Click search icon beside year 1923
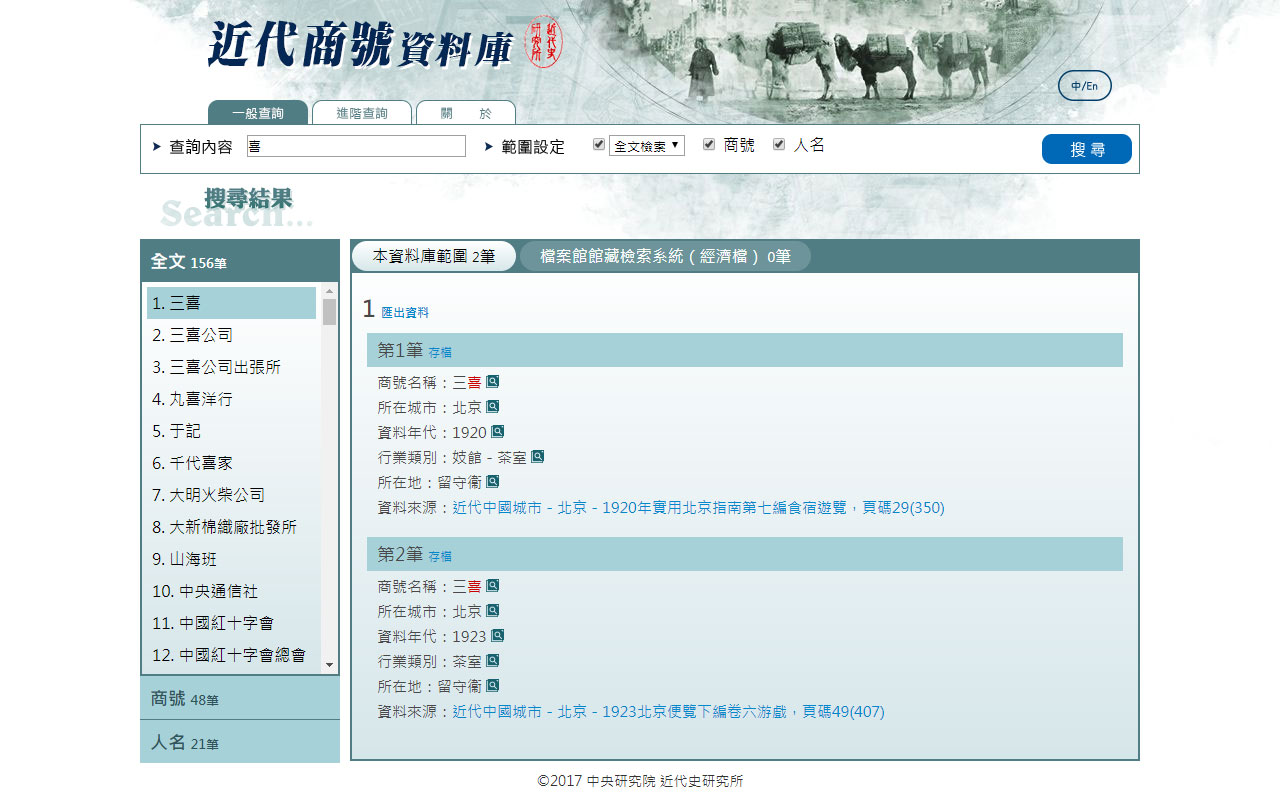This screenshot has height=800, width=1280. point(497,635)
